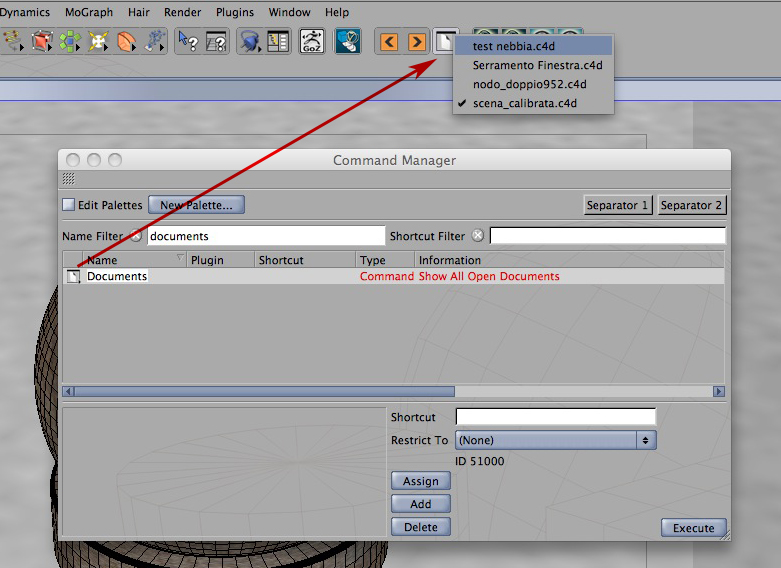Image resolution: width=781 pixels, height=568 pixels.
Task: Click the green array object icon
Action: pos(70,41)
